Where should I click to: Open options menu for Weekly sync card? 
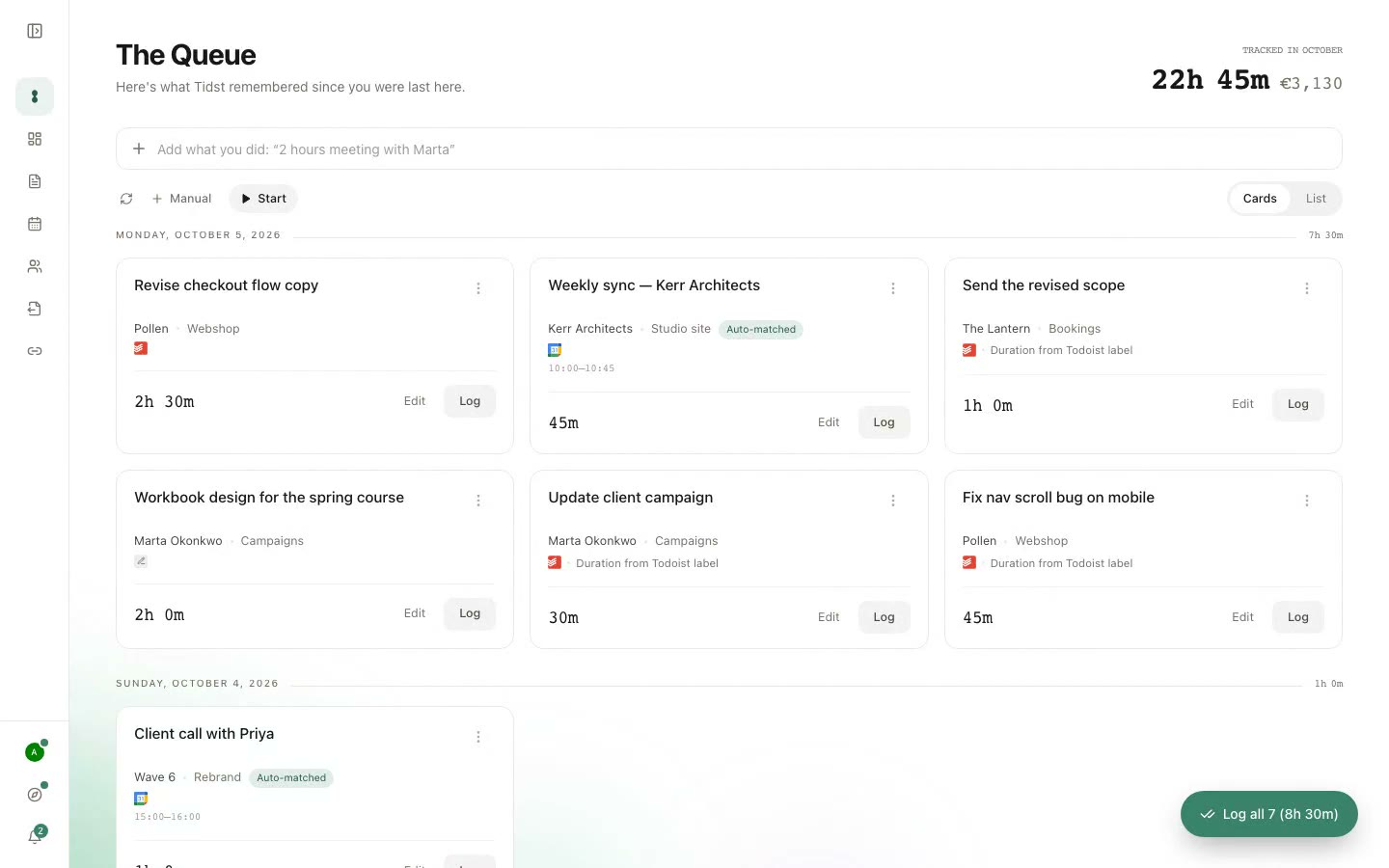click(893, 288)
